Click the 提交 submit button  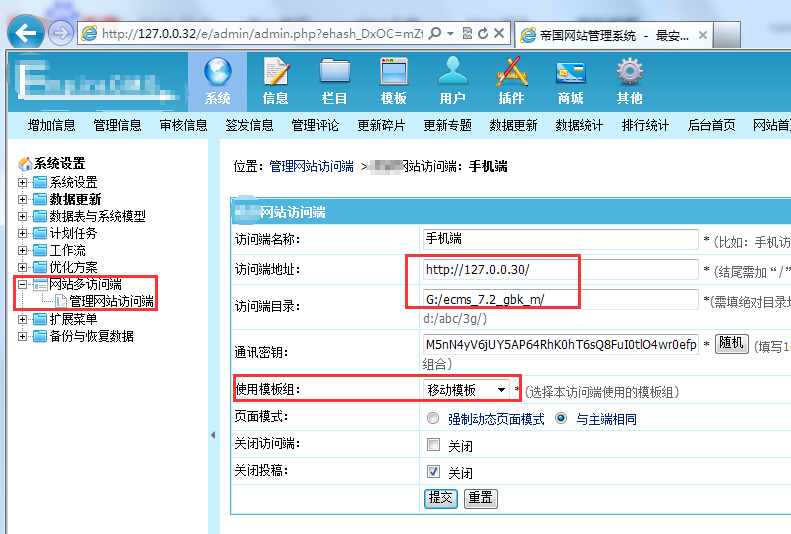[440, 498]
